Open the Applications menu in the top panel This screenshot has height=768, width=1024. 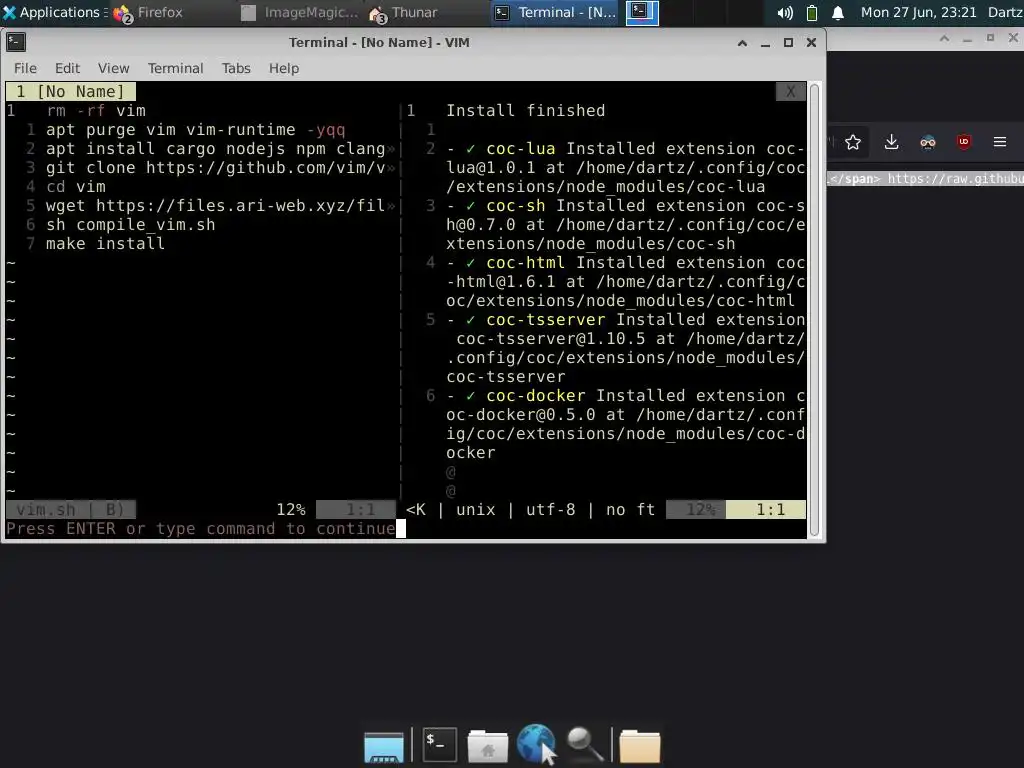tap(52, 12)
